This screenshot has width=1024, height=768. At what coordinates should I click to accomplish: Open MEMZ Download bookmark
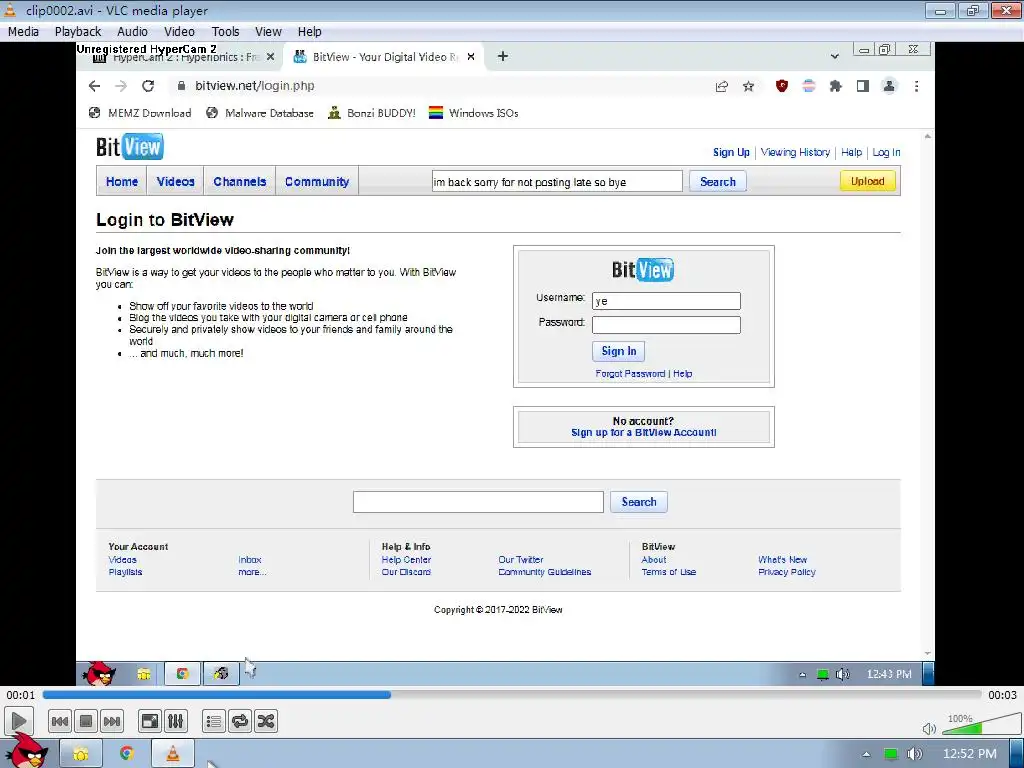click(x=140, y=113)
